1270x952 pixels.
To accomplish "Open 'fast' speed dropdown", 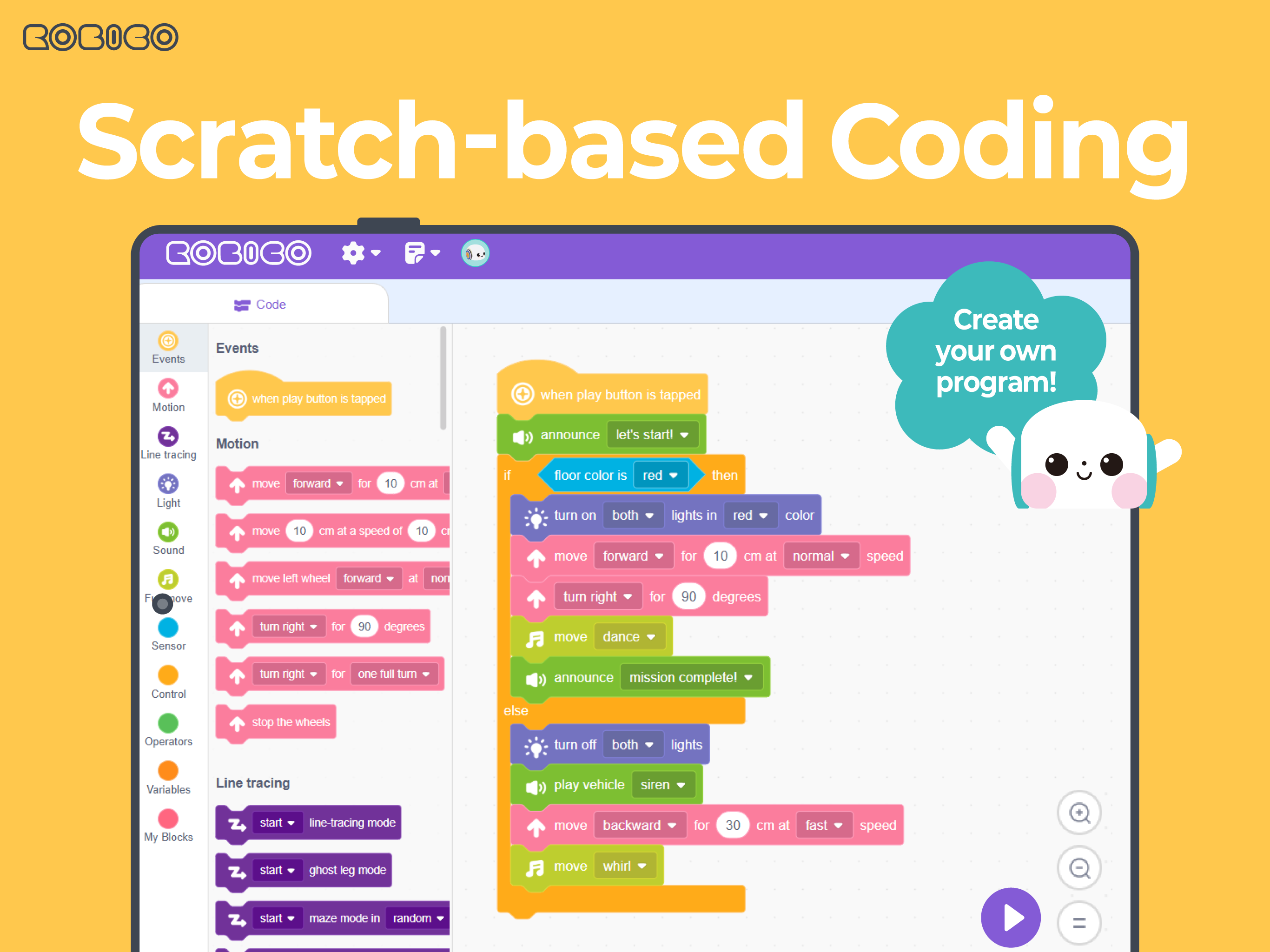I will [x=825, y=826].
